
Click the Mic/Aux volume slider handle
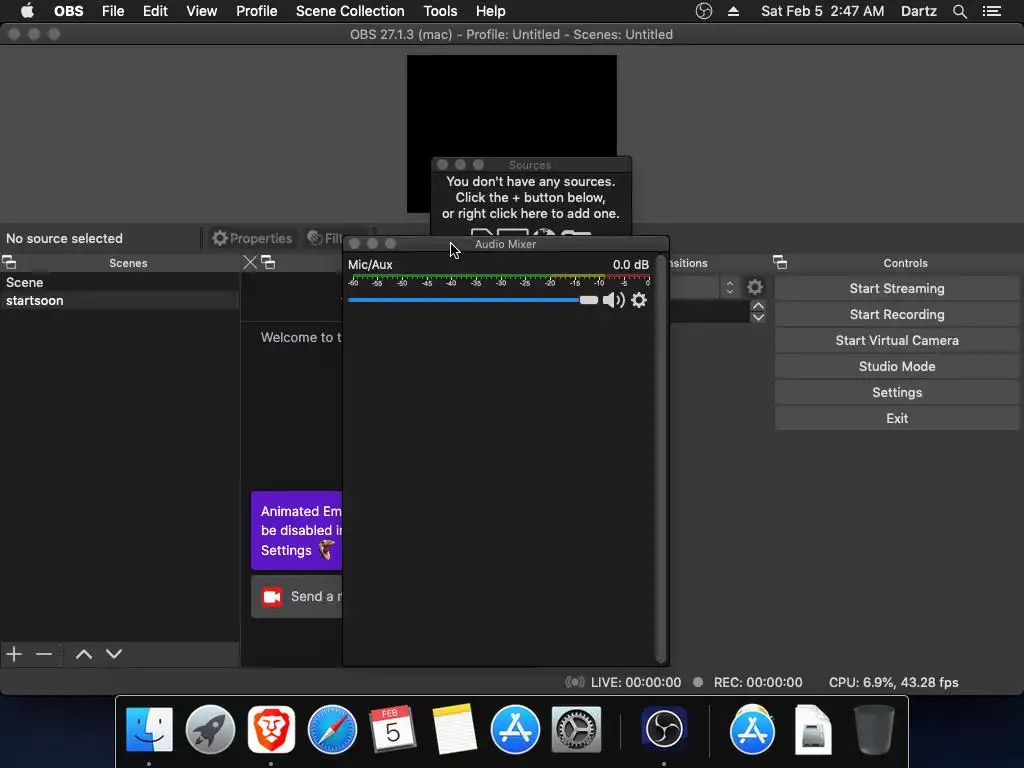(x=588, y=300)
